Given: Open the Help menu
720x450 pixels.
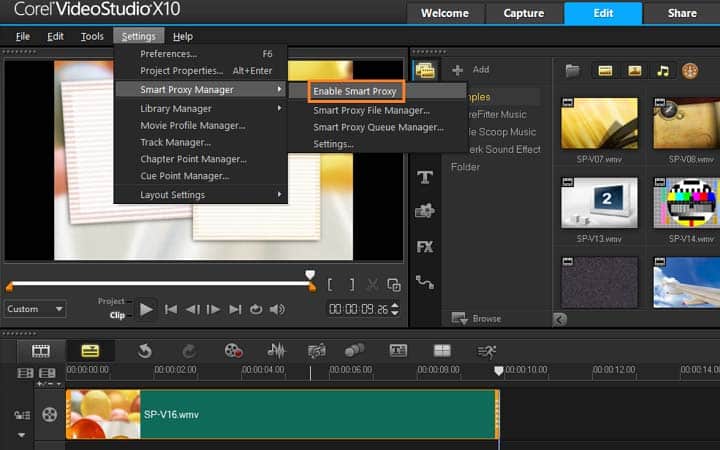Looking at the screenshot, I should (x=183, y=37).
